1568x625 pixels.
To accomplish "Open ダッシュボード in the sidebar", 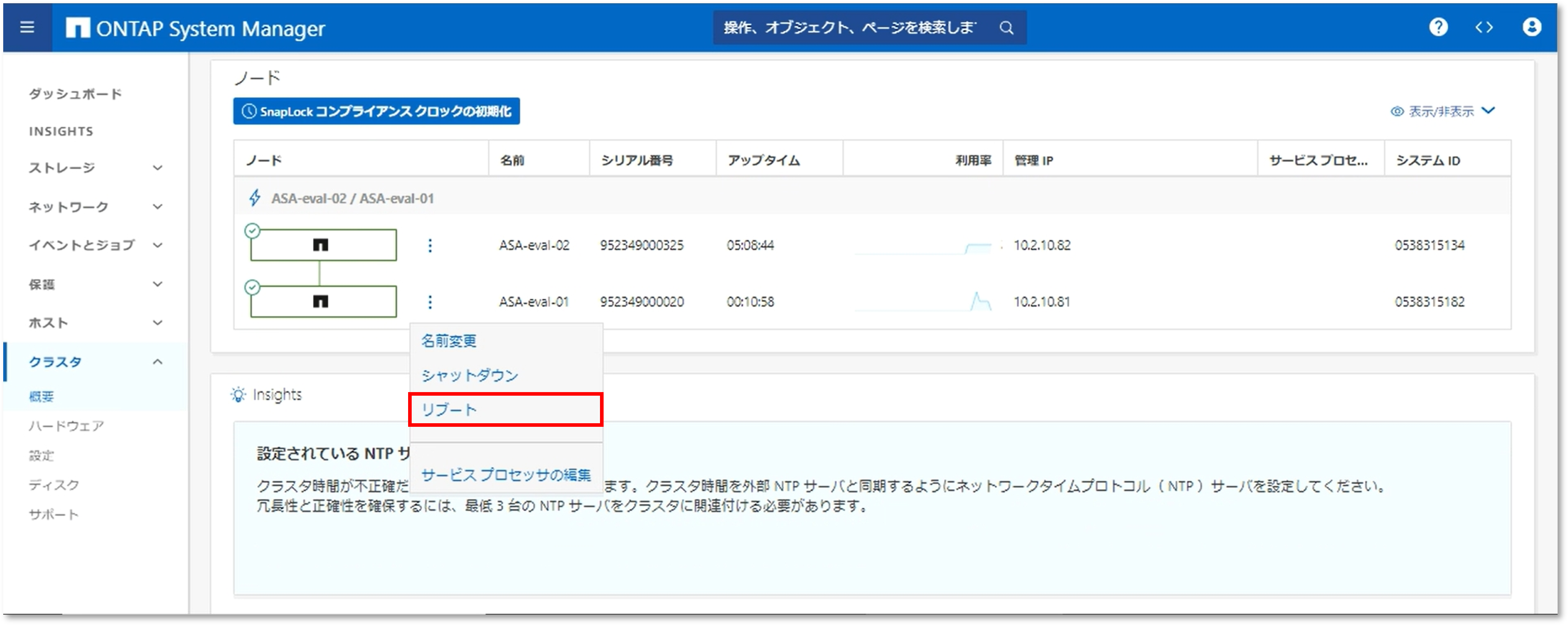I will pyautogui.click(x=76, y=94).
